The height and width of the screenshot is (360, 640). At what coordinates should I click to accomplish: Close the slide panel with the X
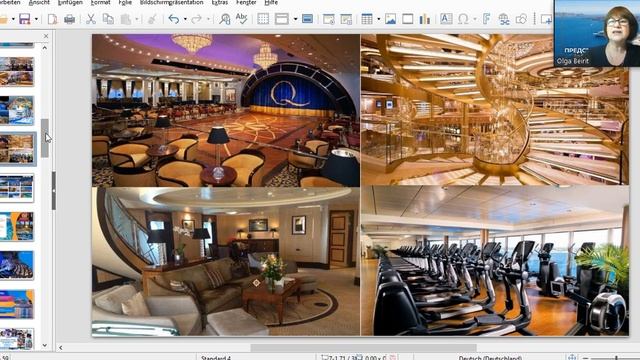(46, 36)
